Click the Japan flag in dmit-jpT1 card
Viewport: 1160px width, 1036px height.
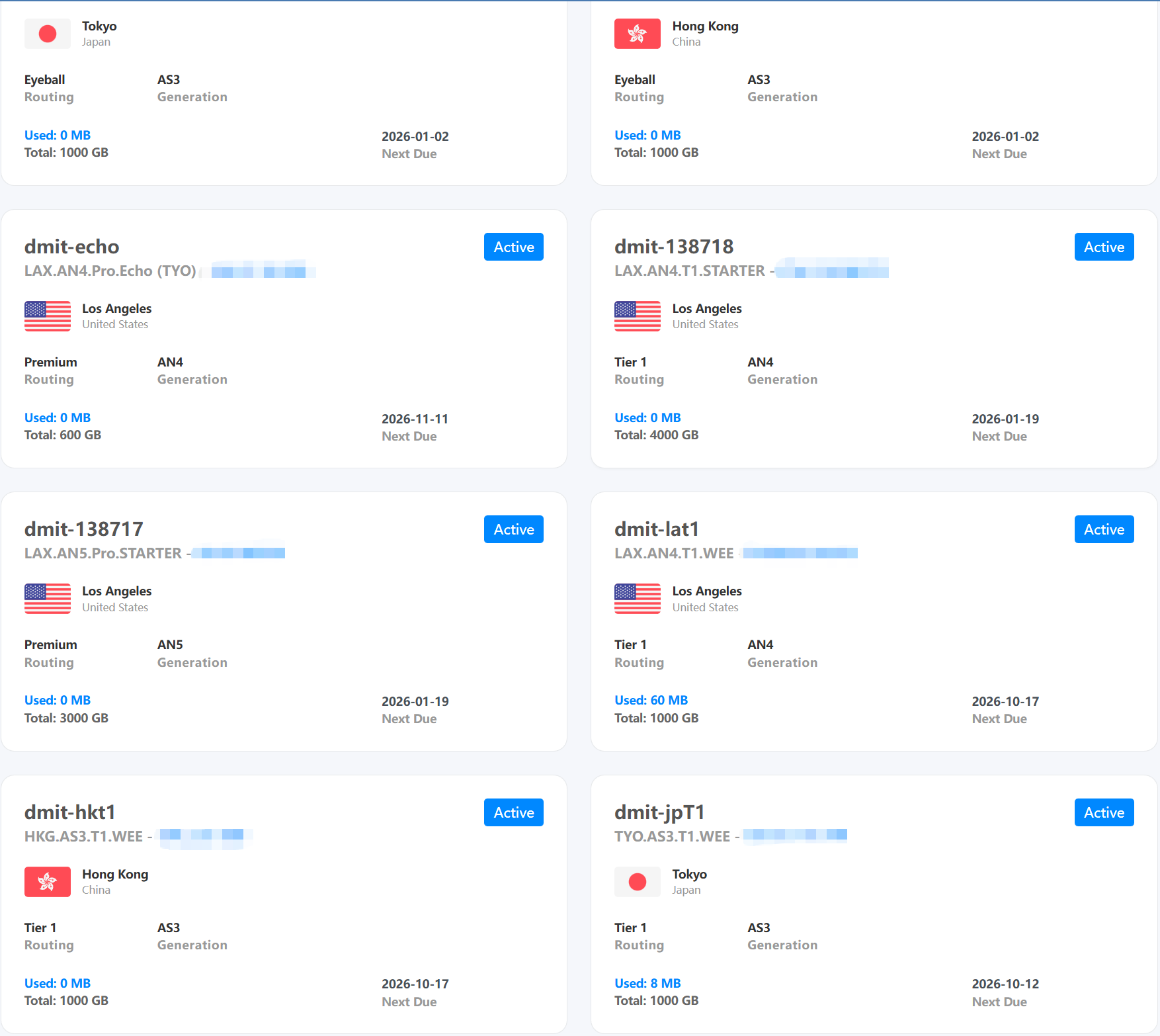(637, 882)
